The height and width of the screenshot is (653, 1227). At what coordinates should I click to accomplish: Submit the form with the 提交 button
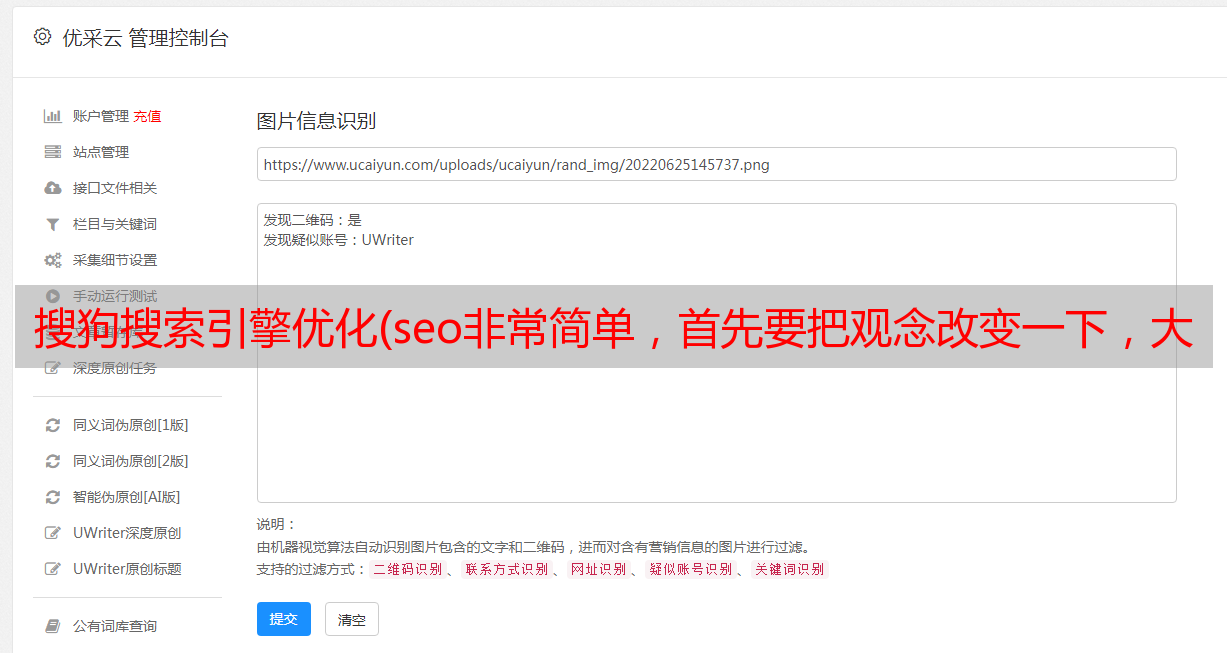point(284,619)
